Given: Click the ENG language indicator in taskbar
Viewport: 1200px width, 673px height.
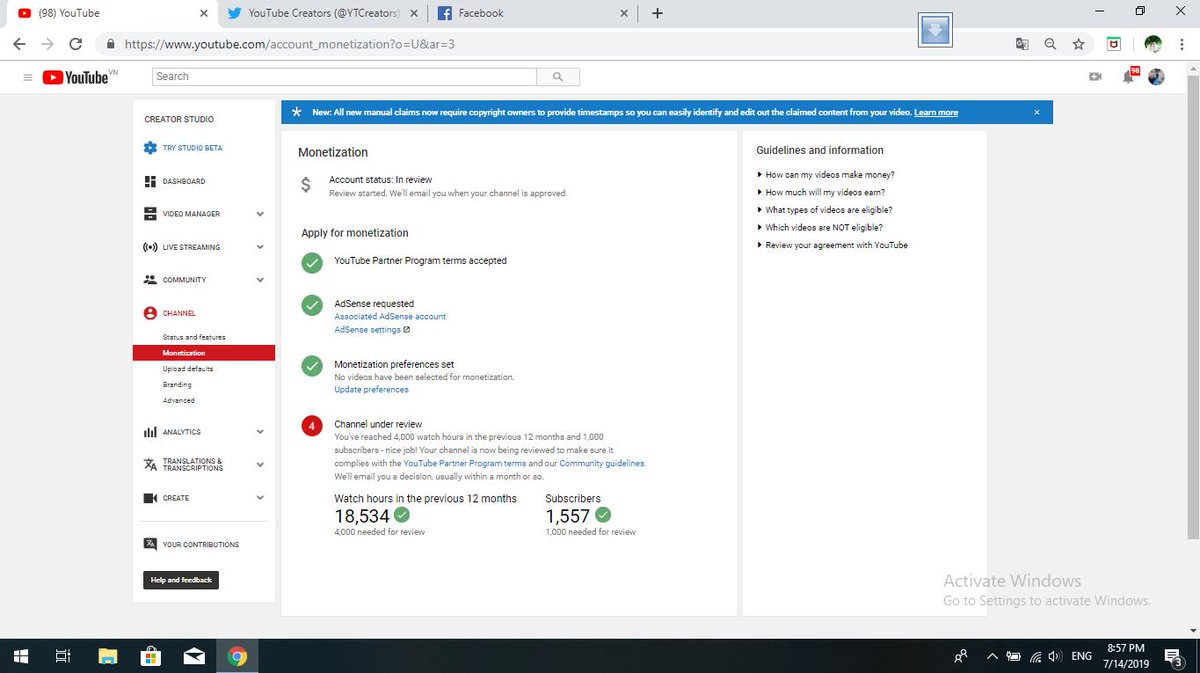Looking at the screenshot, I should click(1081, 657).
